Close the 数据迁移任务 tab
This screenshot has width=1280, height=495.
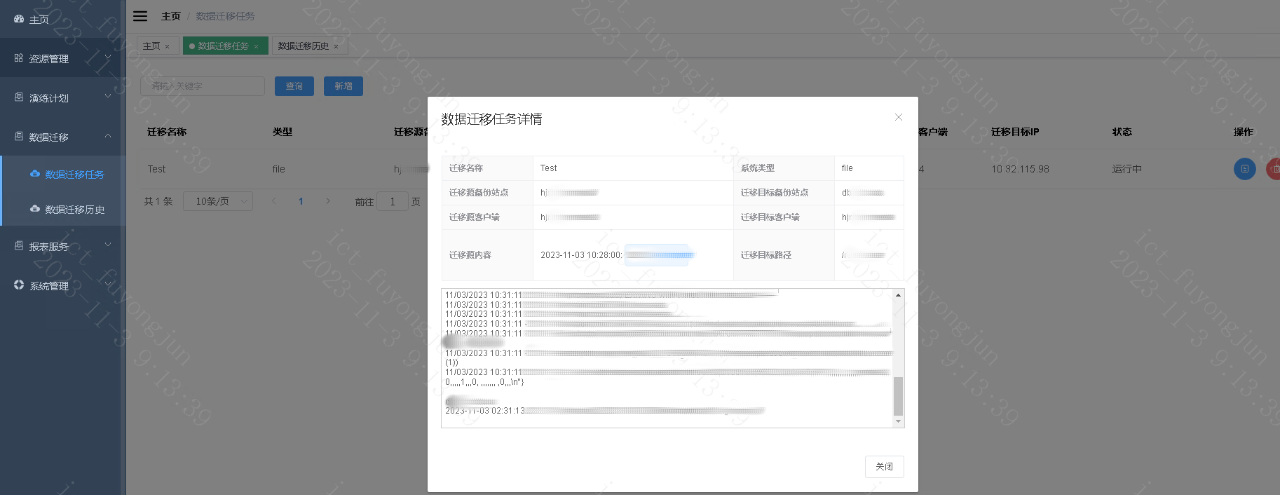point(256,46)
